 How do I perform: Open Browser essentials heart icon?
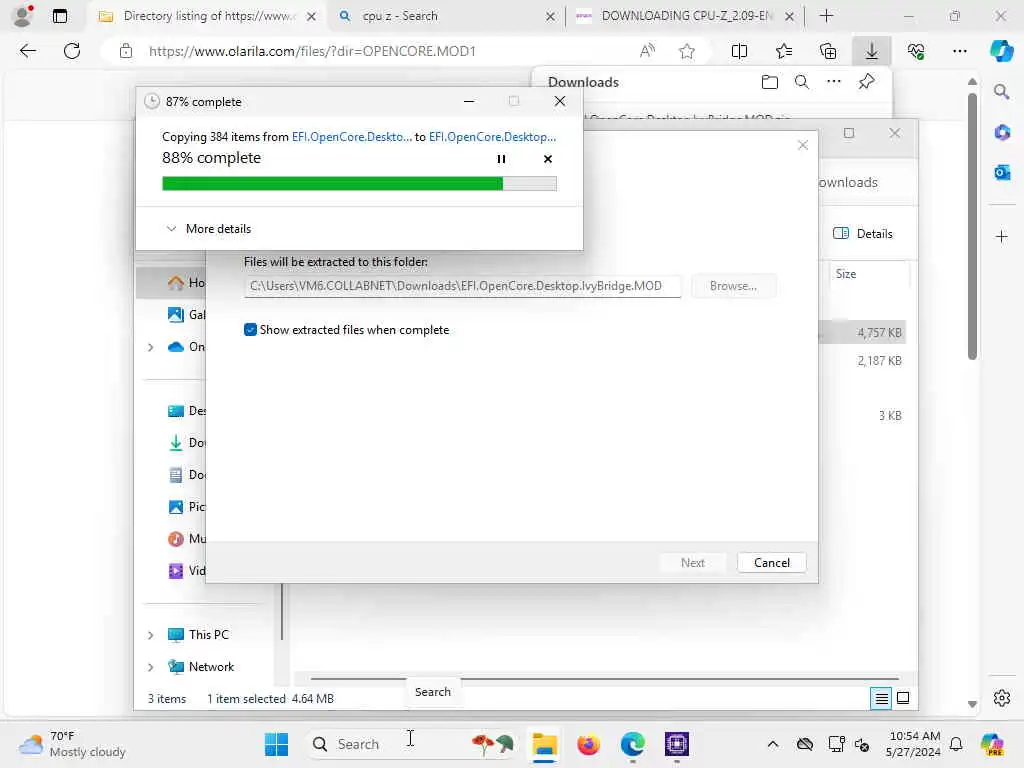(x=916, y=51)
